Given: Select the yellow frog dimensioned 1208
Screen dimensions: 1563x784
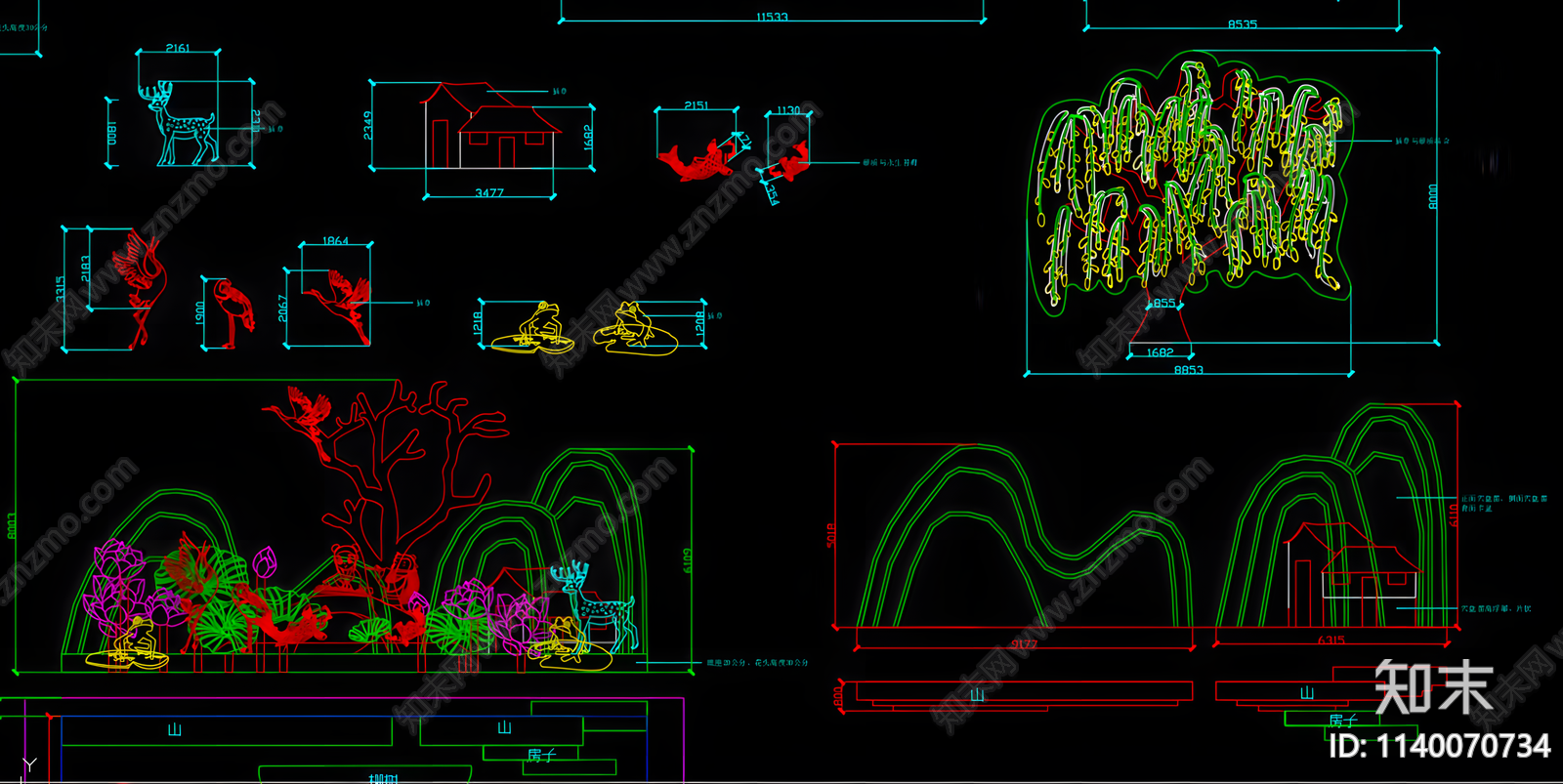Looking at the screenshot, I should [x=636, y=328].
